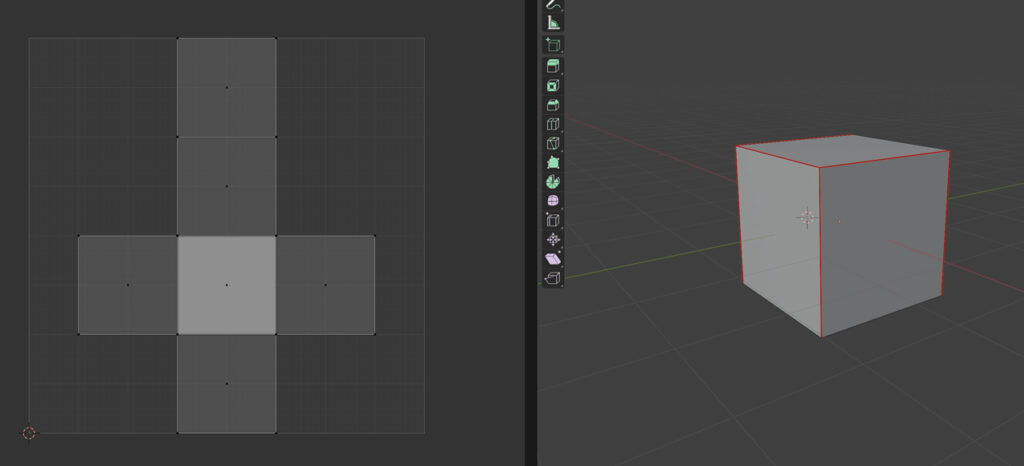Choose the Shear tool
This screenshot has height=466, width=1024.
pos(553,258)
